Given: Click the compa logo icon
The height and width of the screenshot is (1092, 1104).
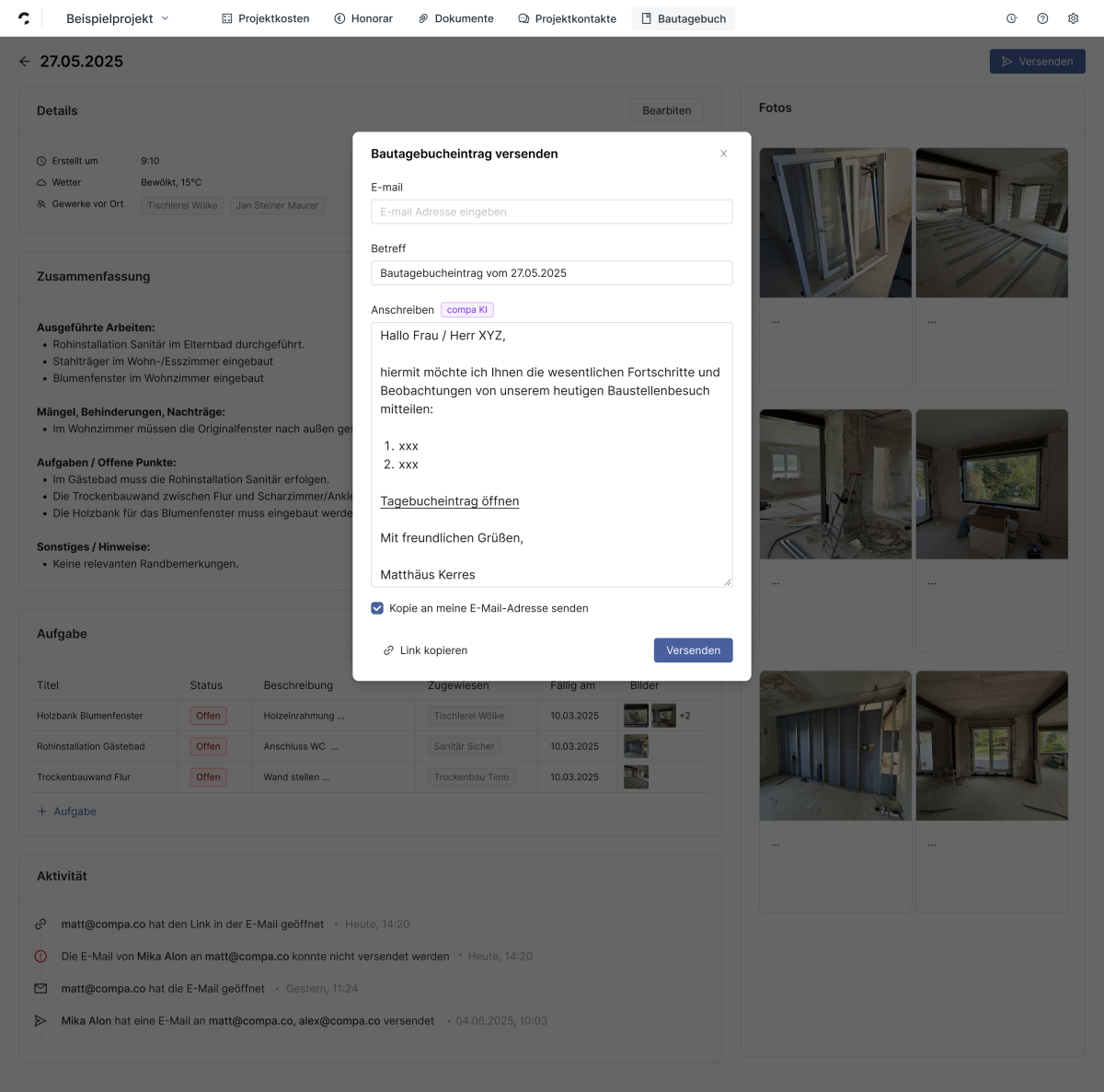Looking at the screenshot, I should point(24,18).
